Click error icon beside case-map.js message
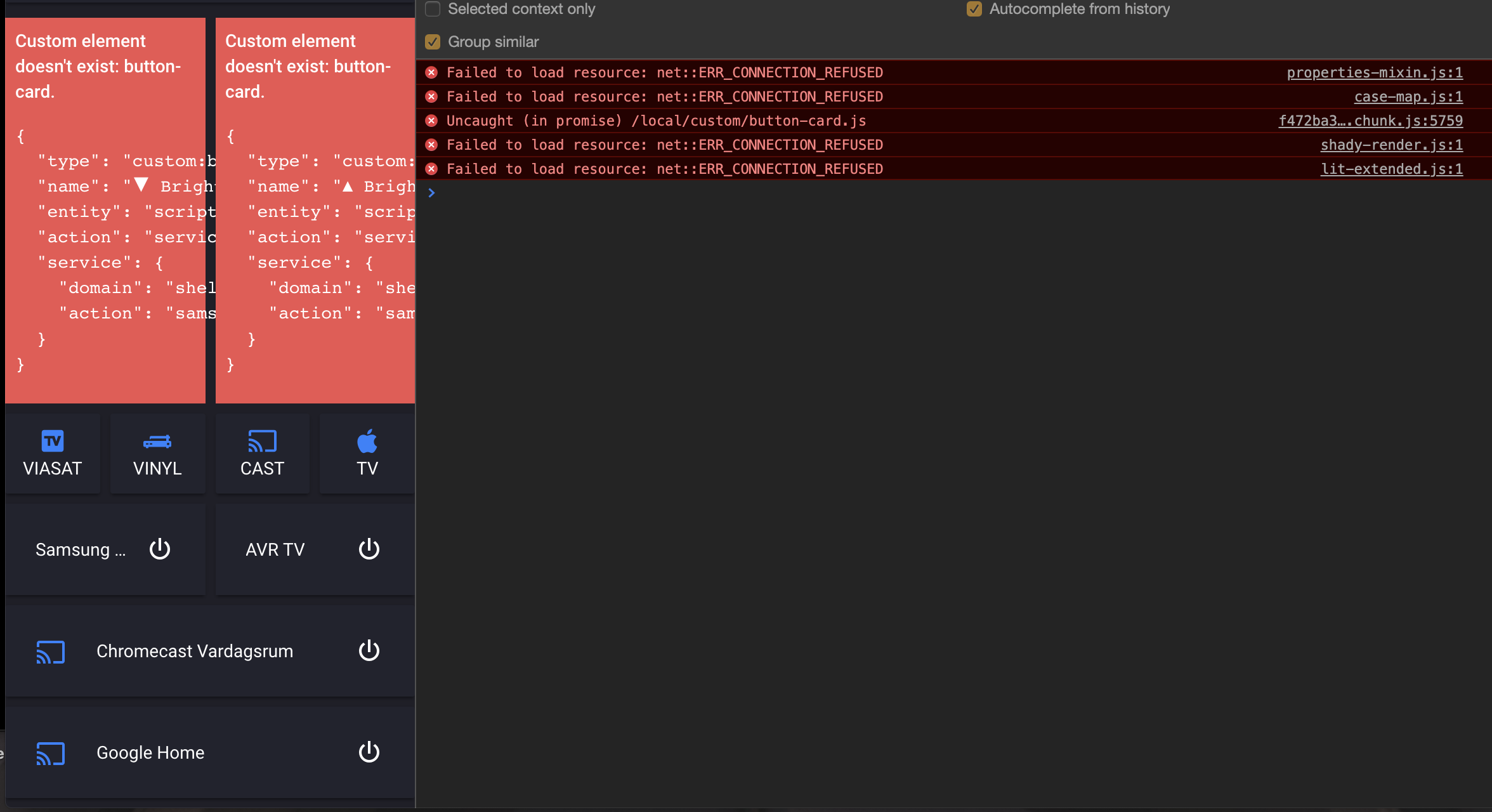The width and height of the screenshot is (1492, 812). 431,96
